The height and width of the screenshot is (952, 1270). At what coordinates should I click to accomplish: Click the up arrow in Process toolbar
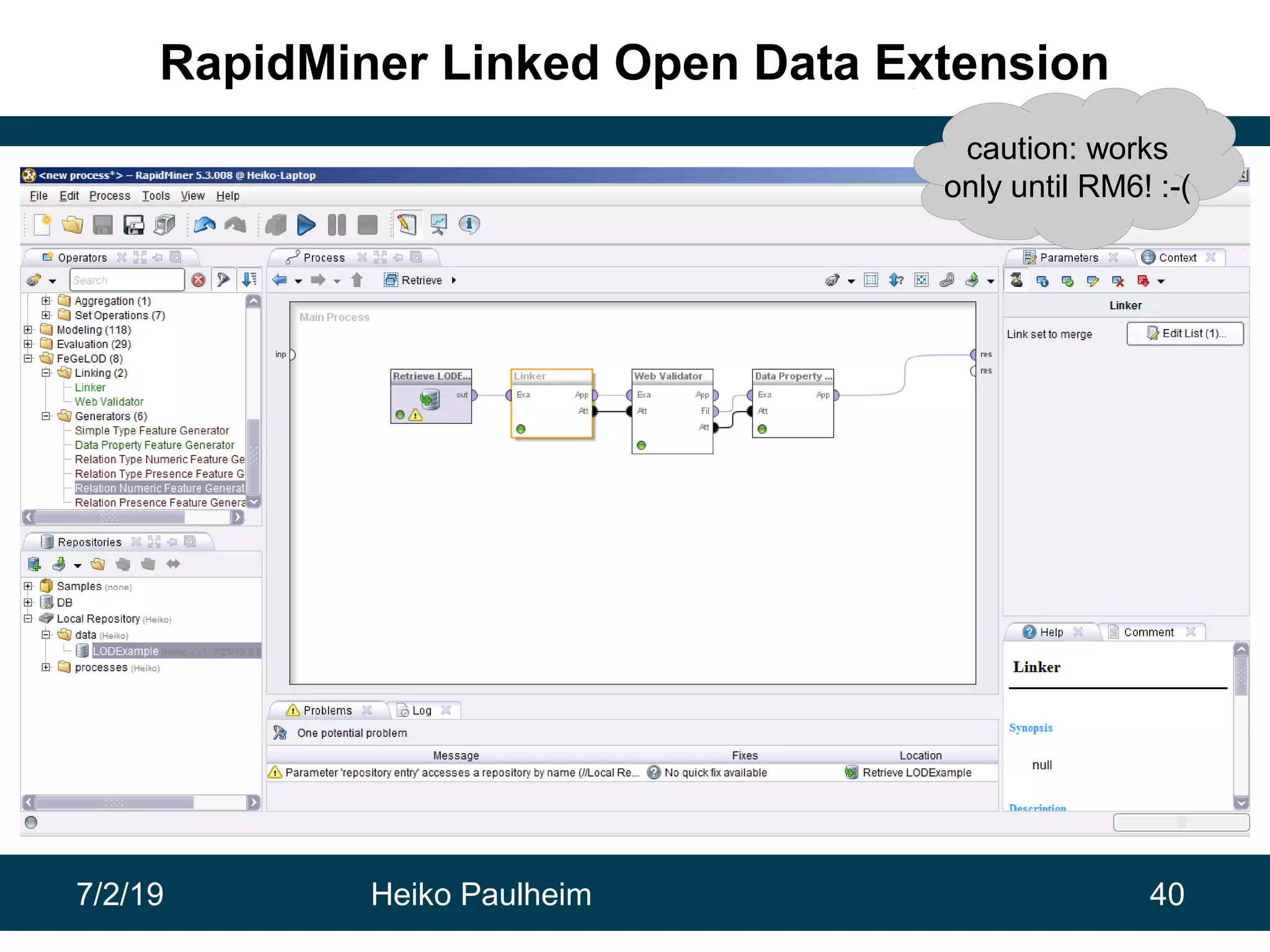[357, 280]
